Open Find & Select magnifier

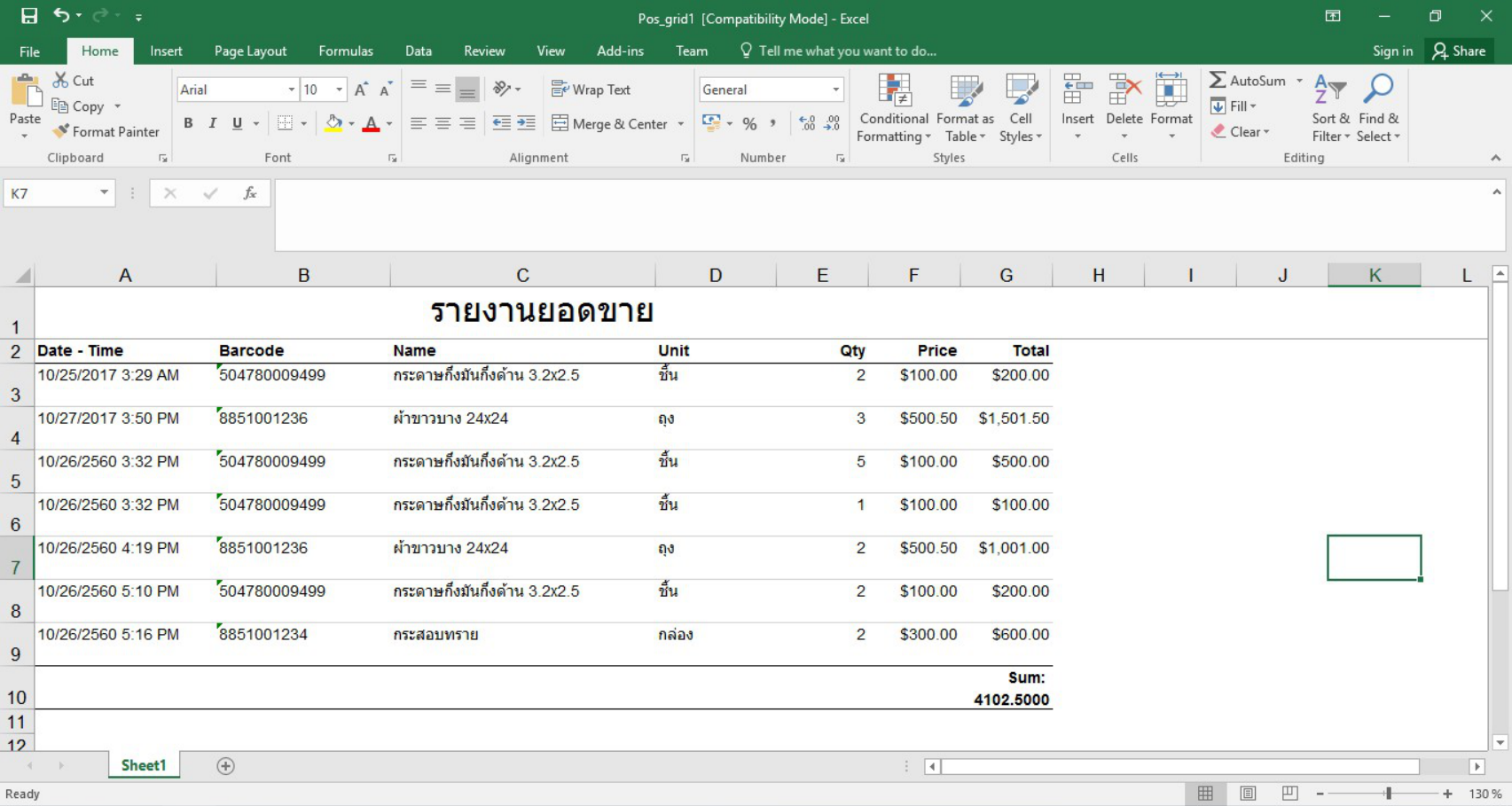[1378, 89]
